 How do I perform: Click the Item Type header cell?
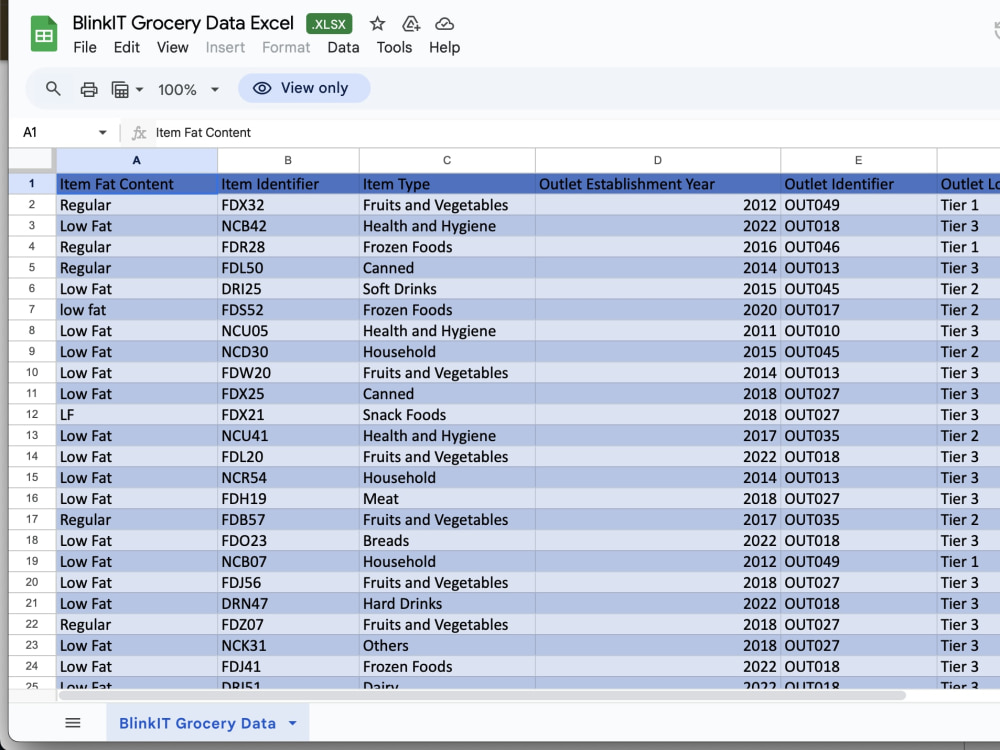tap(447, 184)
